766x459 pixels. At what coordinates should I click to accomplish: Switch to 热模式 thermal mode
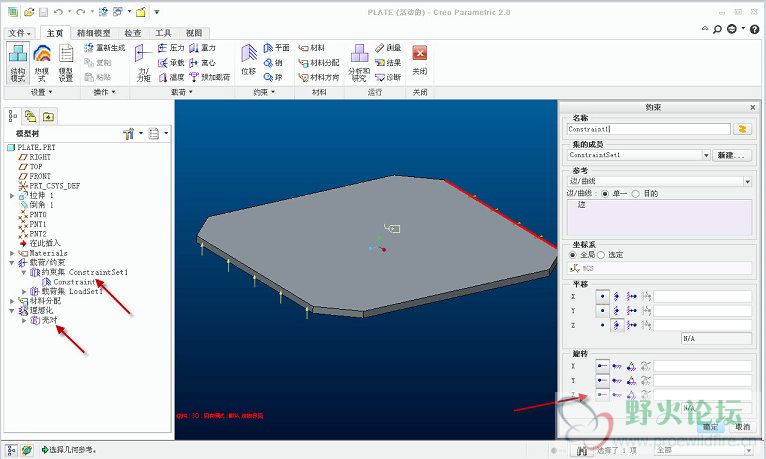42,63
